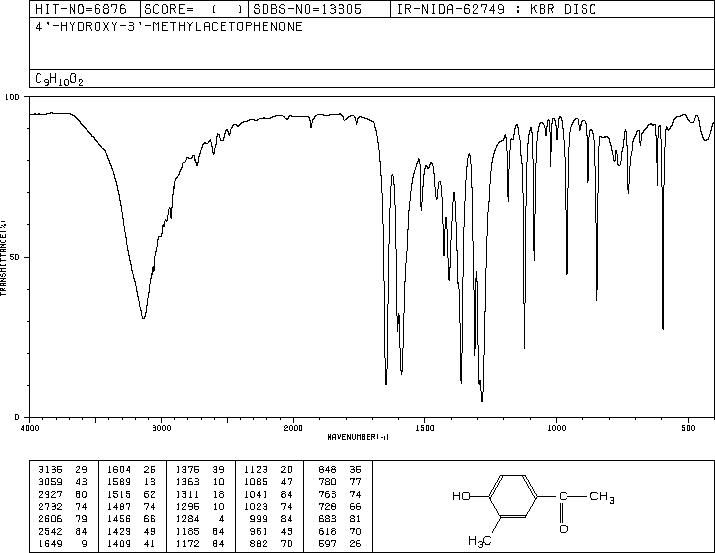
Task: Select the 1409 peak table entry
Action: pos(131,543)
